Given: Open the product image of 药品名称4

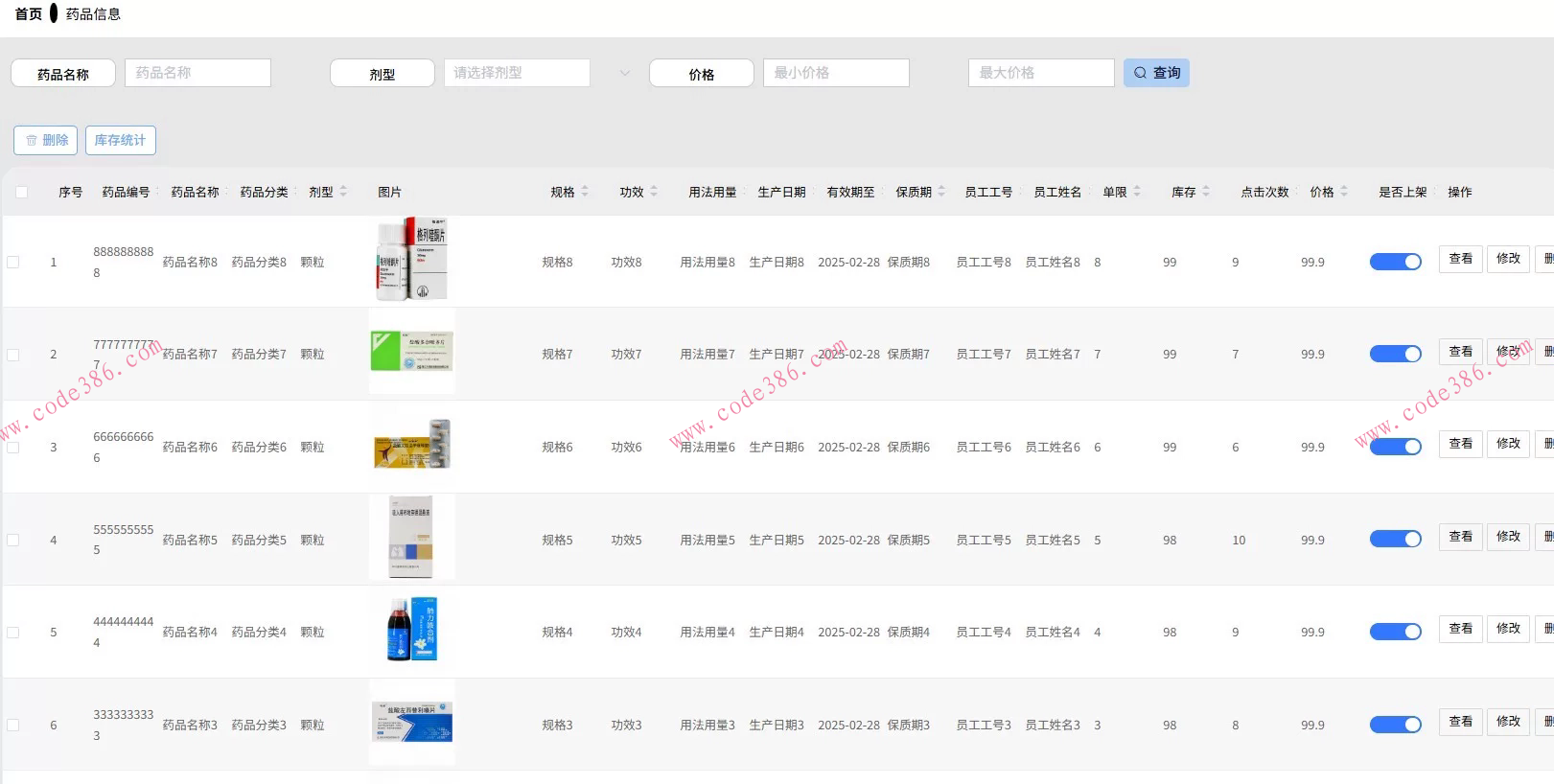Looking at the screenshot, I should [x=412, y=630].
